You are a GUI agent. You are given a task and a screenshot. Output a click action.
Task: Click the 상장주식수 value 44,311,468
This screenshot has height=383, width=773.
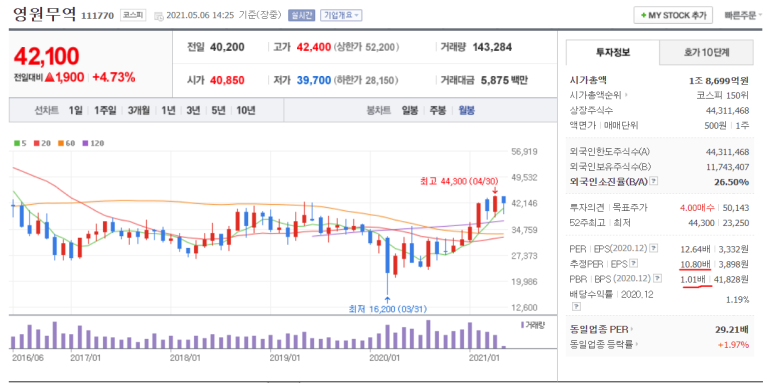pyautogui.click(x=727, y=110)
